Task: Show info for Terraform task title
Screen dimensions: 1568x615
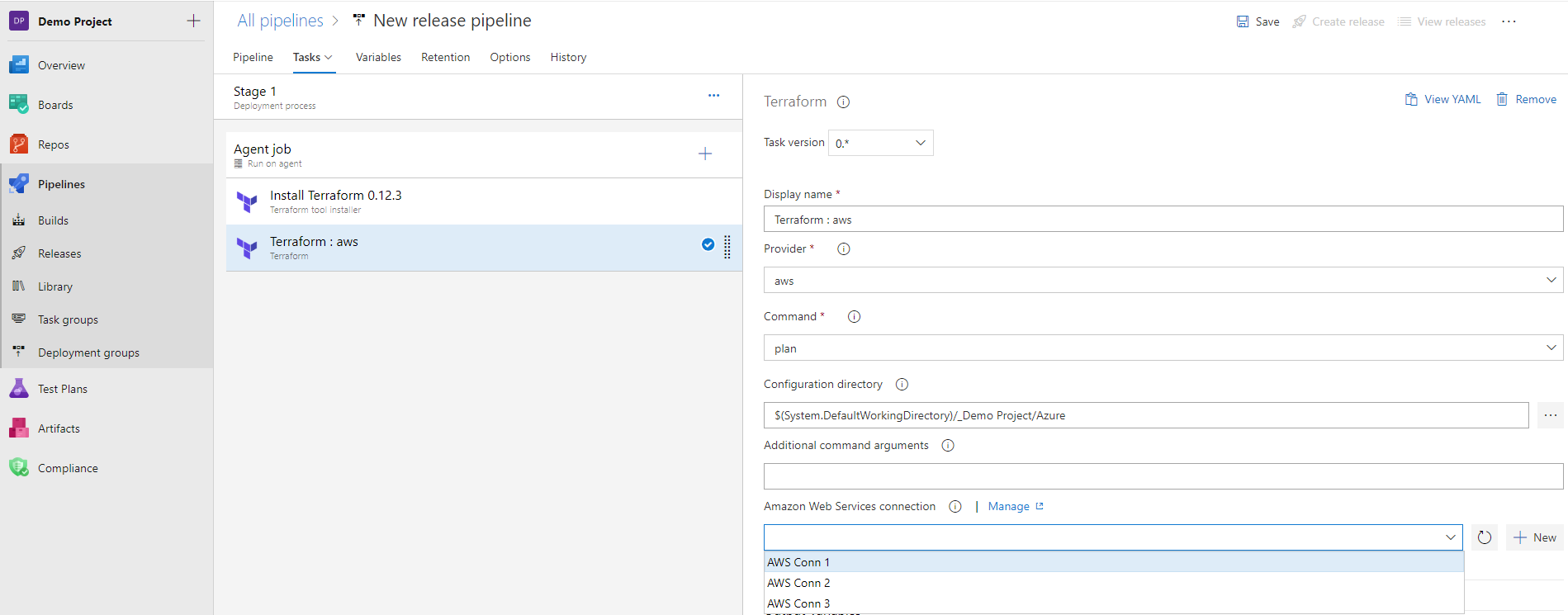Action: pyautogui.click(x=843, y=102)
